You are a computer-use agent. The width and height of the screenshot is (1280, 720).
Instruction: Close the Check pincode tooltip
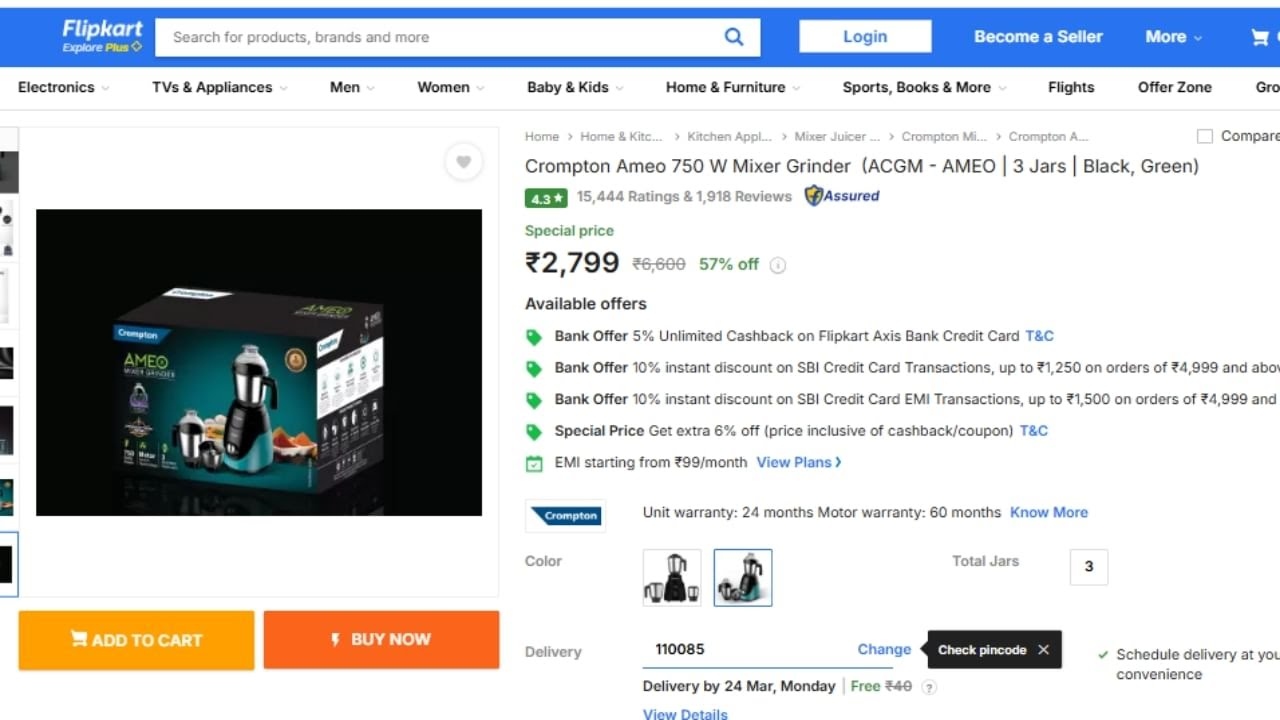click(x=1043, y=650)
